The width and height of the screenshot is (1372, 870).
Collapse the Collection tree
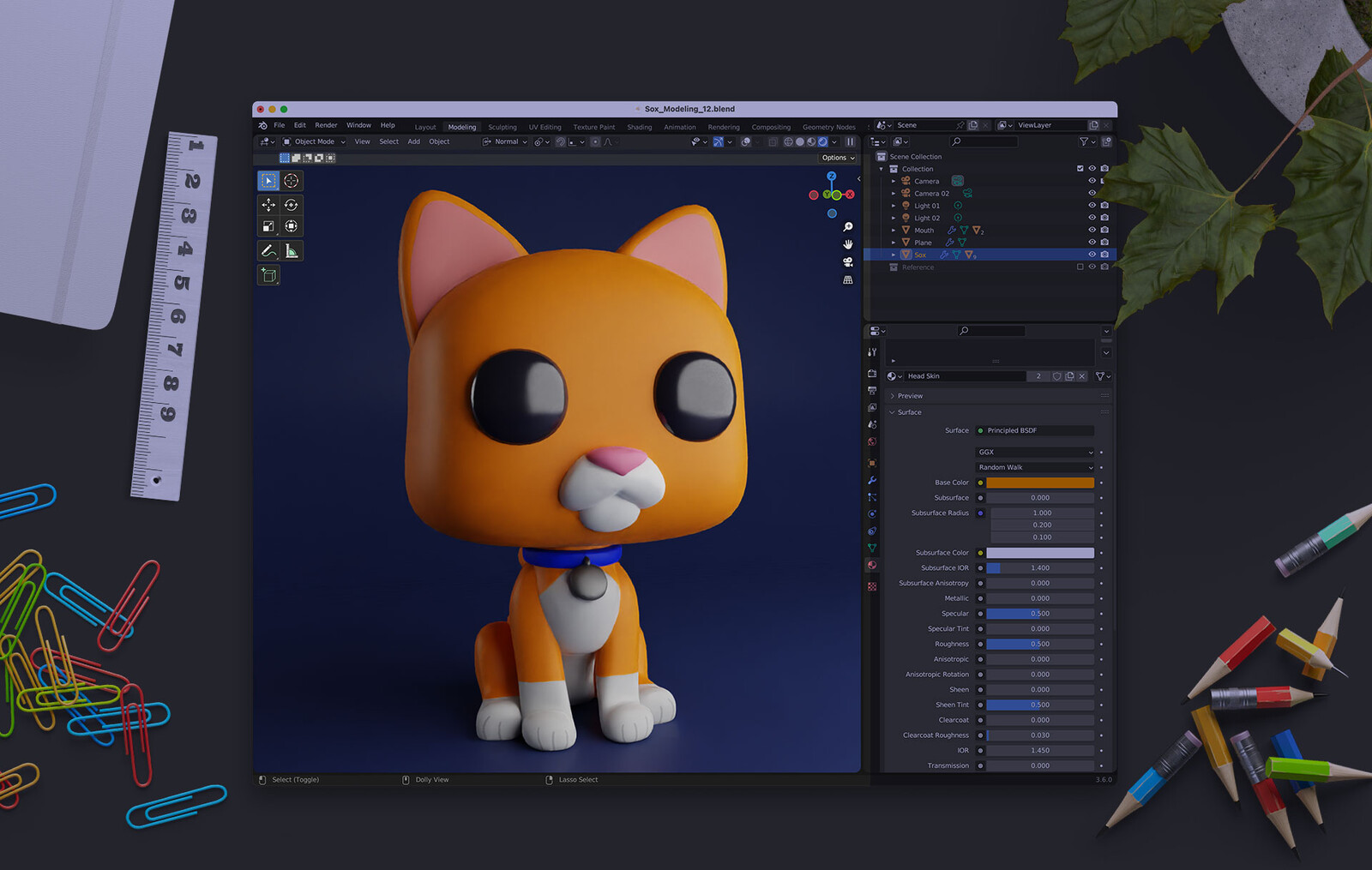(x=881, y=169)
